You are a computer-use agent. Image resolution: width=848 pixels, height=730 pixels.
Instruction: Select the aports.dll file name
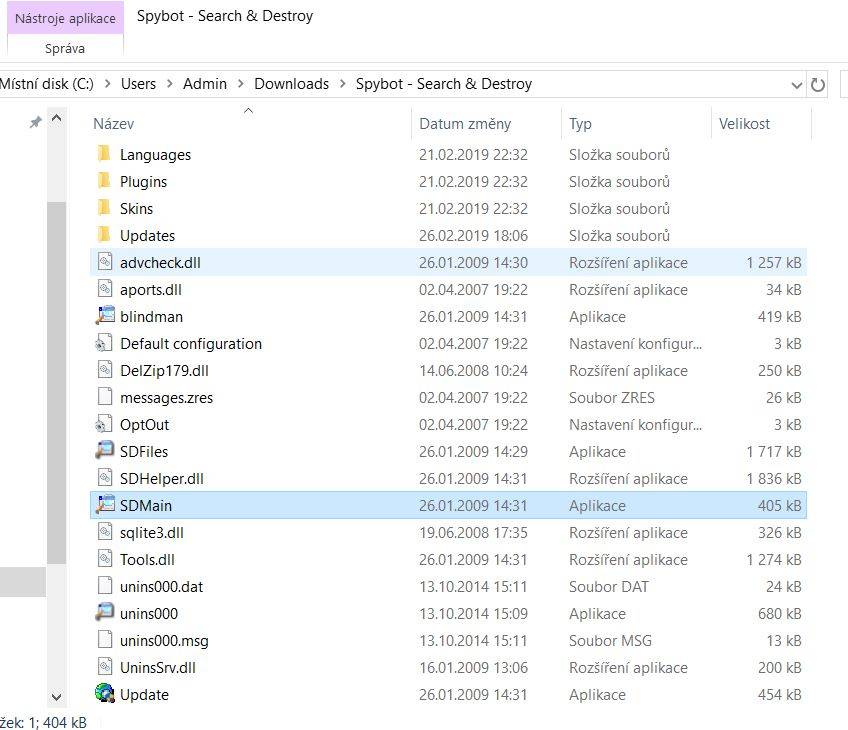(x=151, y=290)
